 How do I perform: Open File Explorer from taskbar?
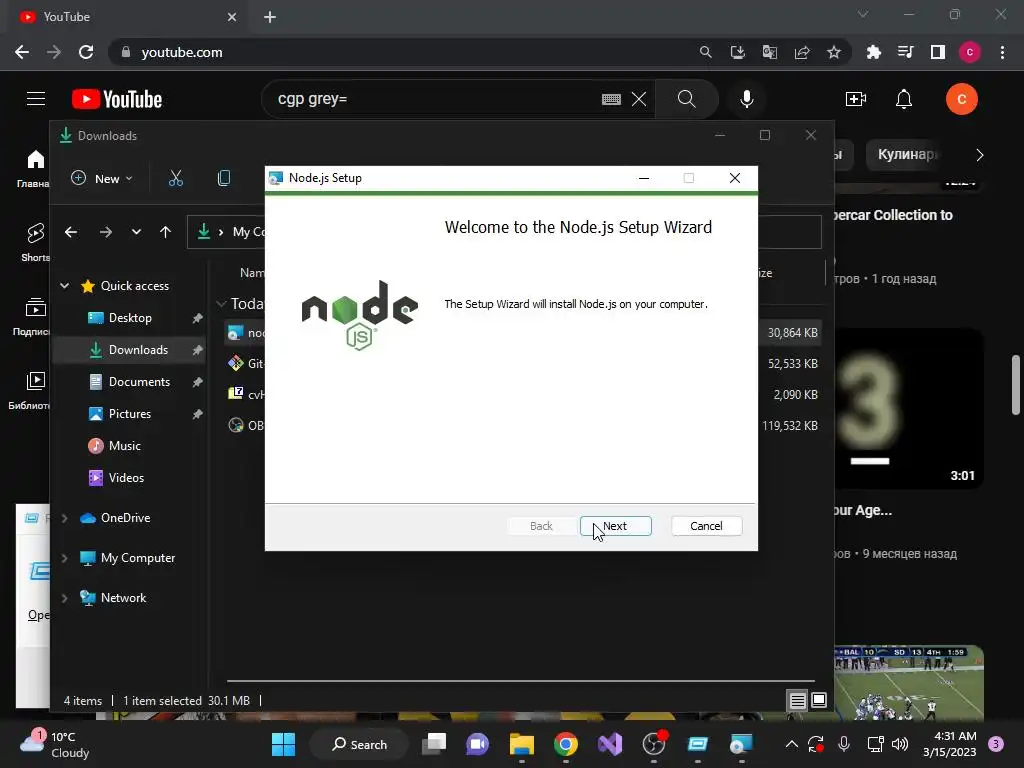click(522, 744)
